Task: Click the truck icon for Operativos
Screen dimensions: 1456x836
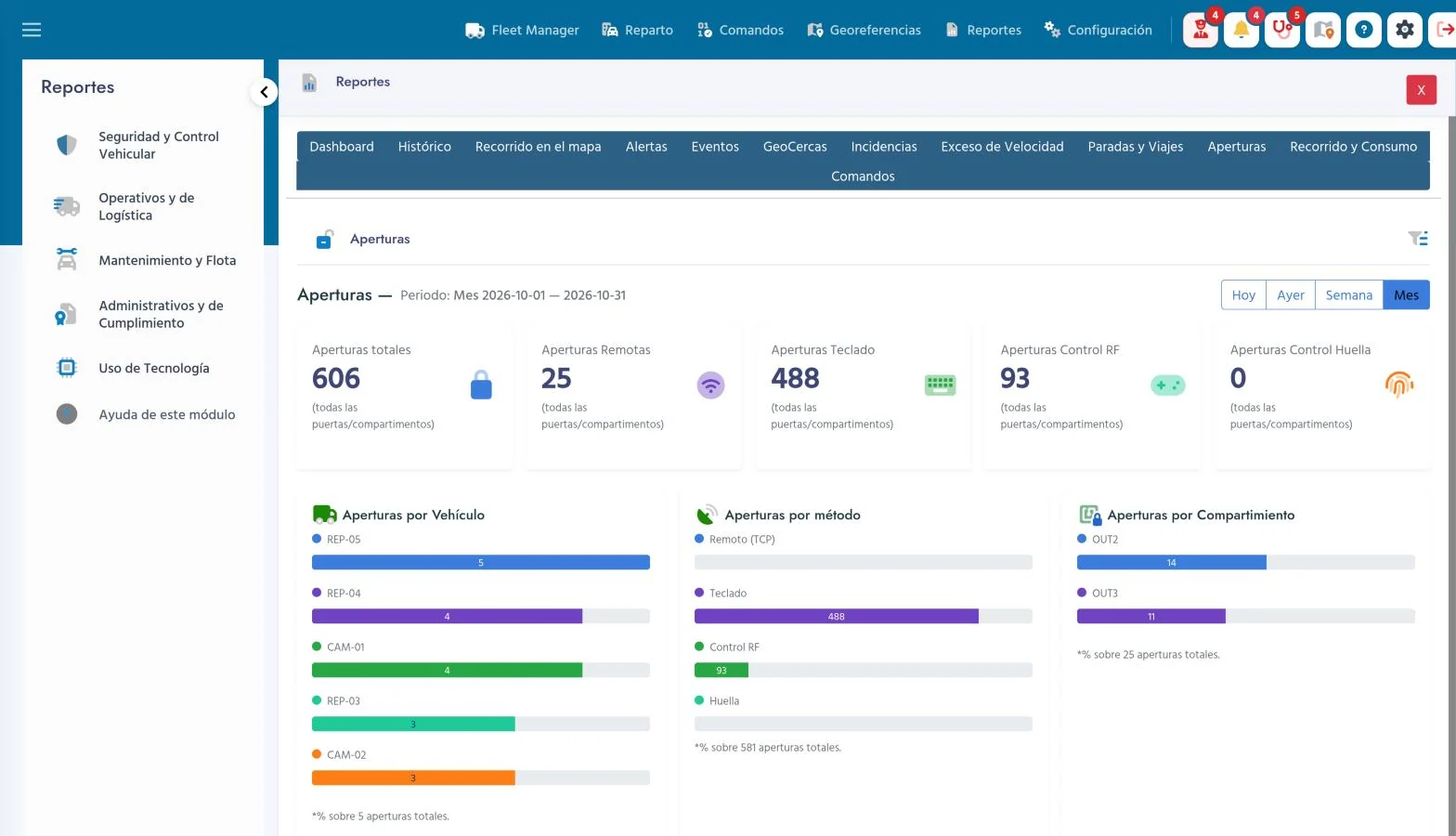Action: [x=67, y=206]
